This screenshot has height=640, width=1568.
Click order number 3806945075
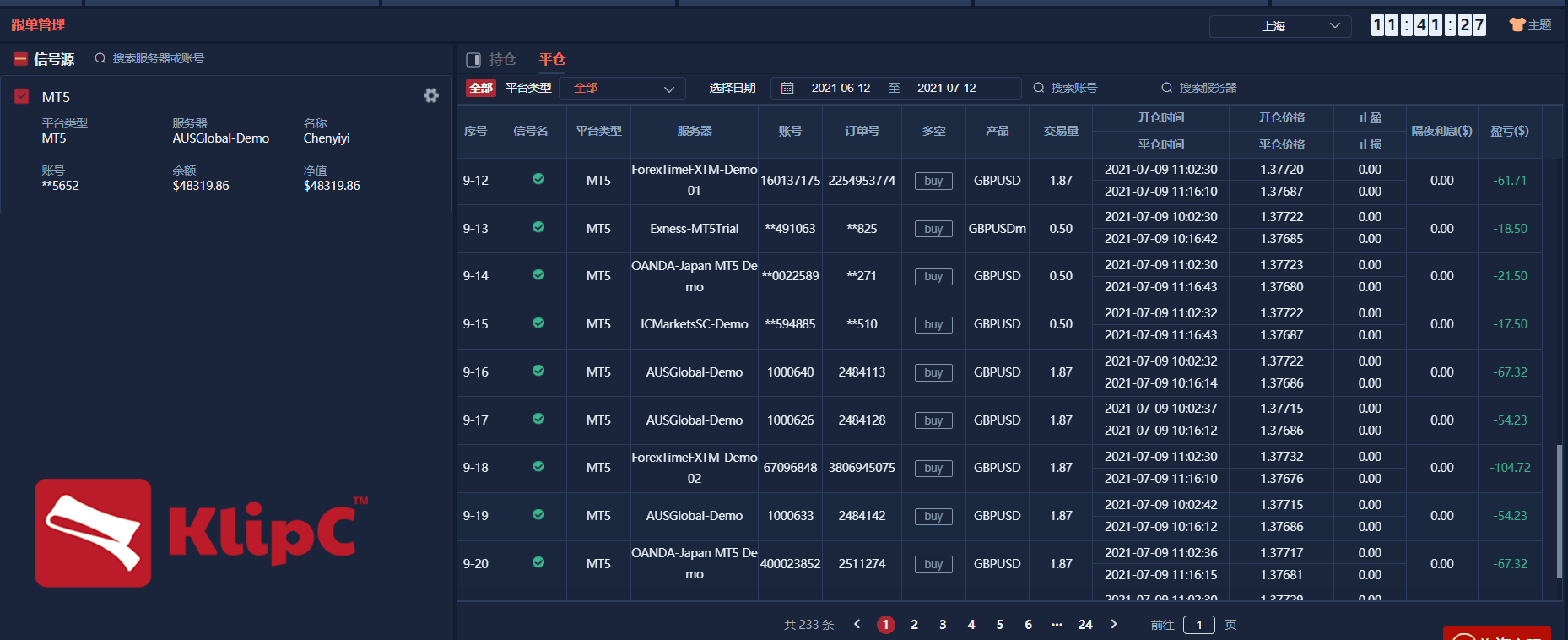coord(862,468)
